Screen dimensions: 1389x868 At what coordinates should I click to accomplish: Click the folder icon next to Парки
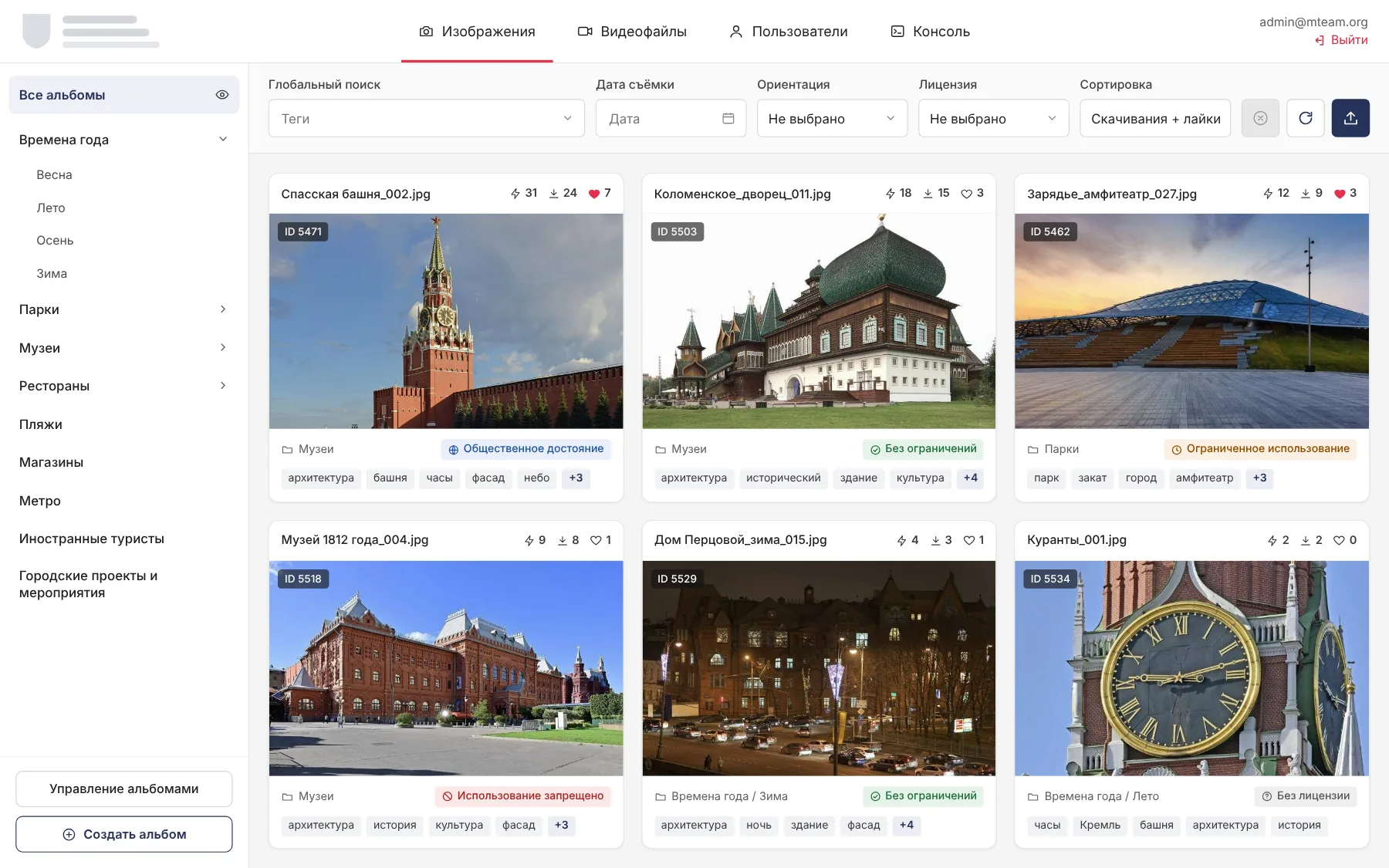[1033, 450]
